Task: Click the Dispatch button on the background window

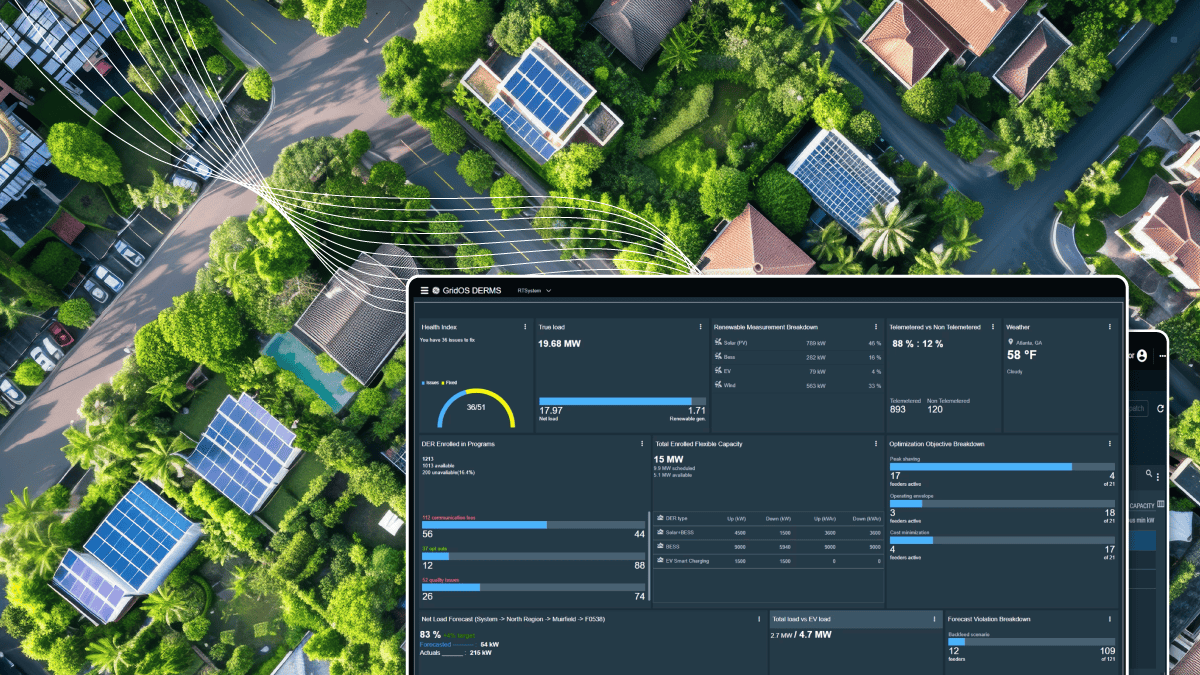Action: [1136, 408]
